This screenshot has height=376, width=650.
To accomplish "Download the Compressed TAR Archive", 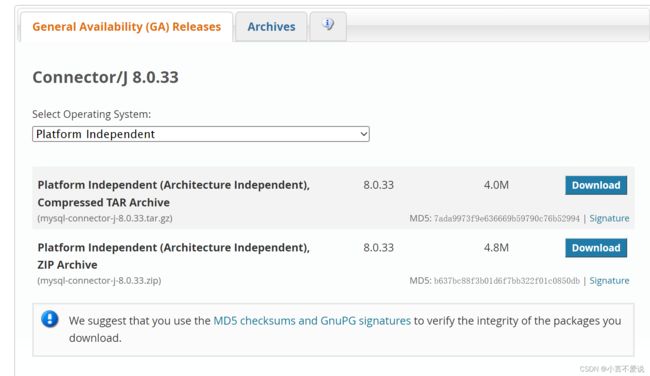I will pos(596,185).
